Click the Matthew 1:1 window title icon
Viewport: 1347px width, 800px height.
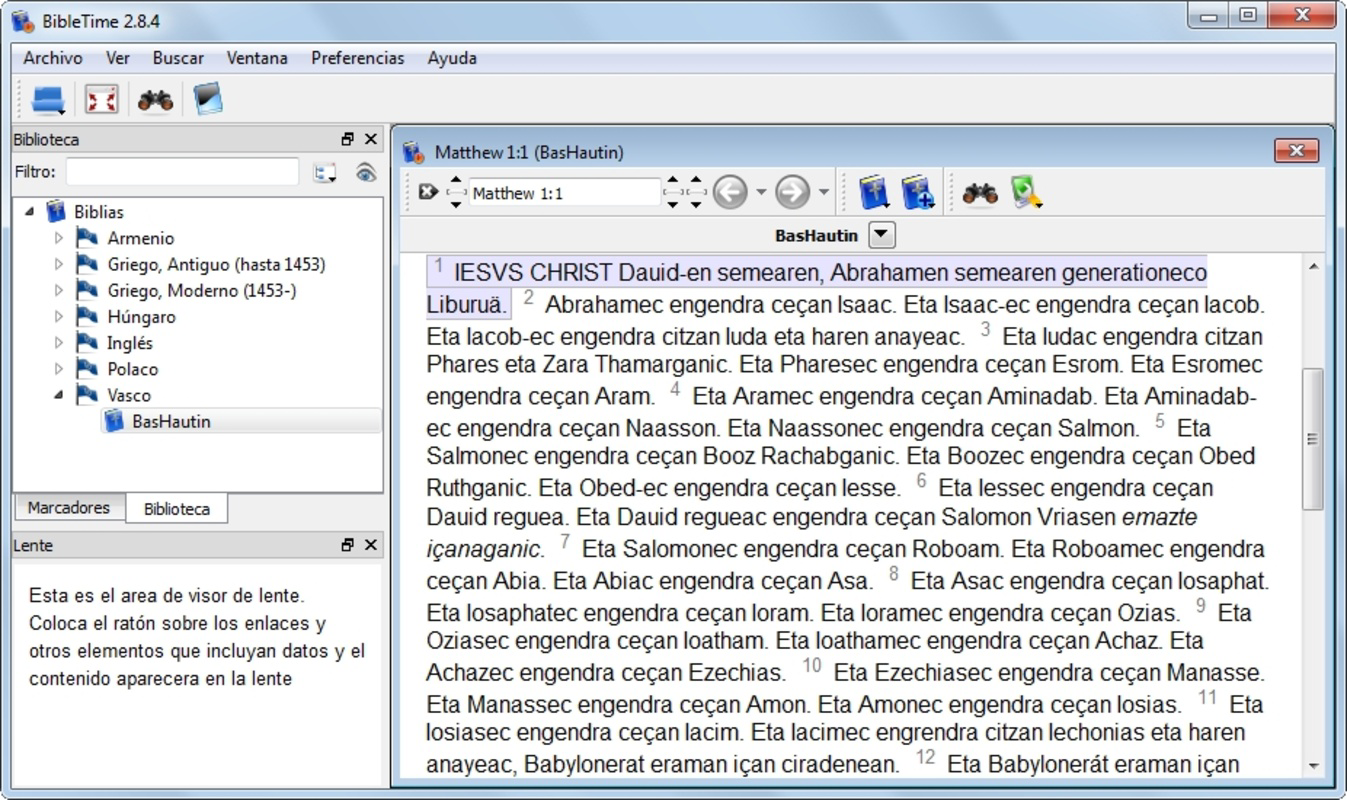point(413,152)
